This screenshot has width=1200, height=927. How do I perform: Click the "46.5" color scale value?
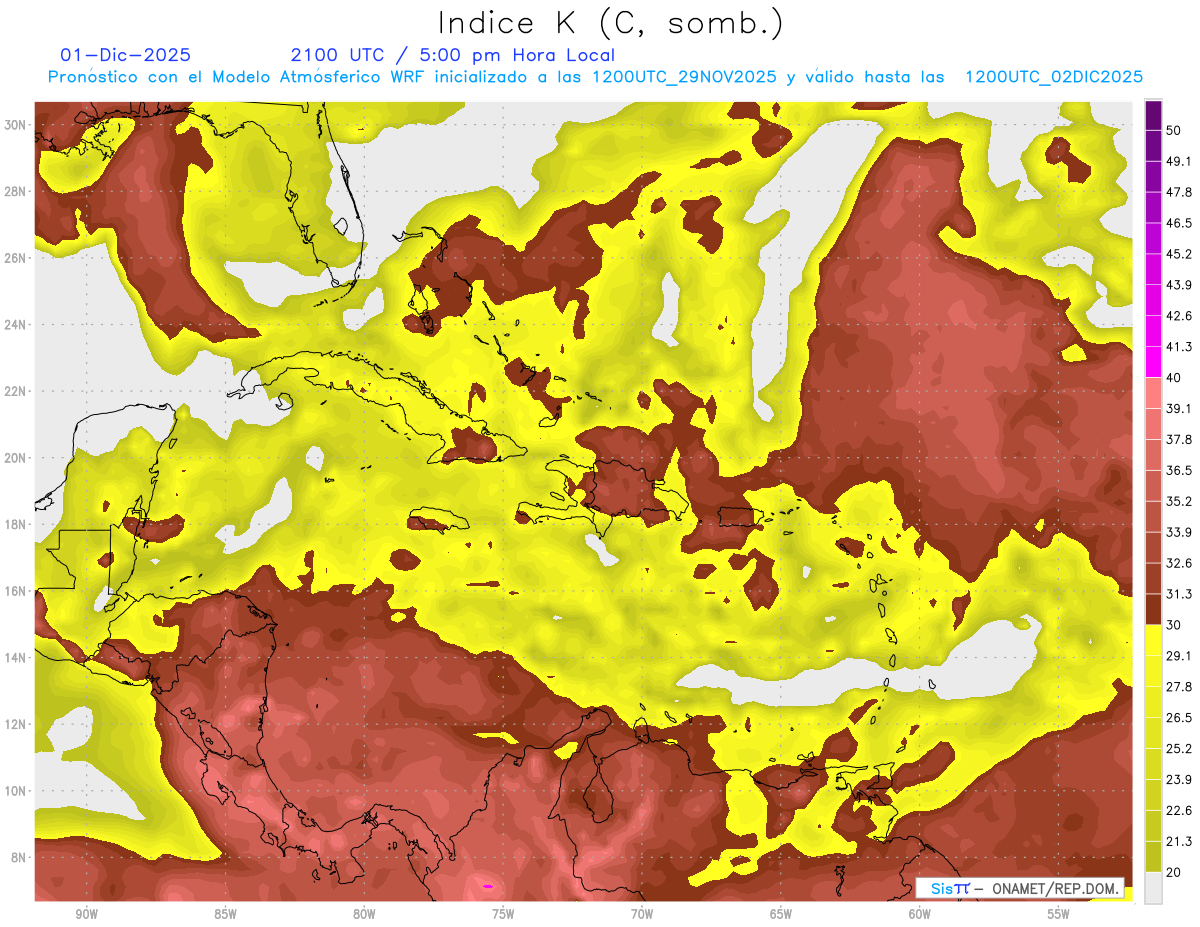[1179, 223]
